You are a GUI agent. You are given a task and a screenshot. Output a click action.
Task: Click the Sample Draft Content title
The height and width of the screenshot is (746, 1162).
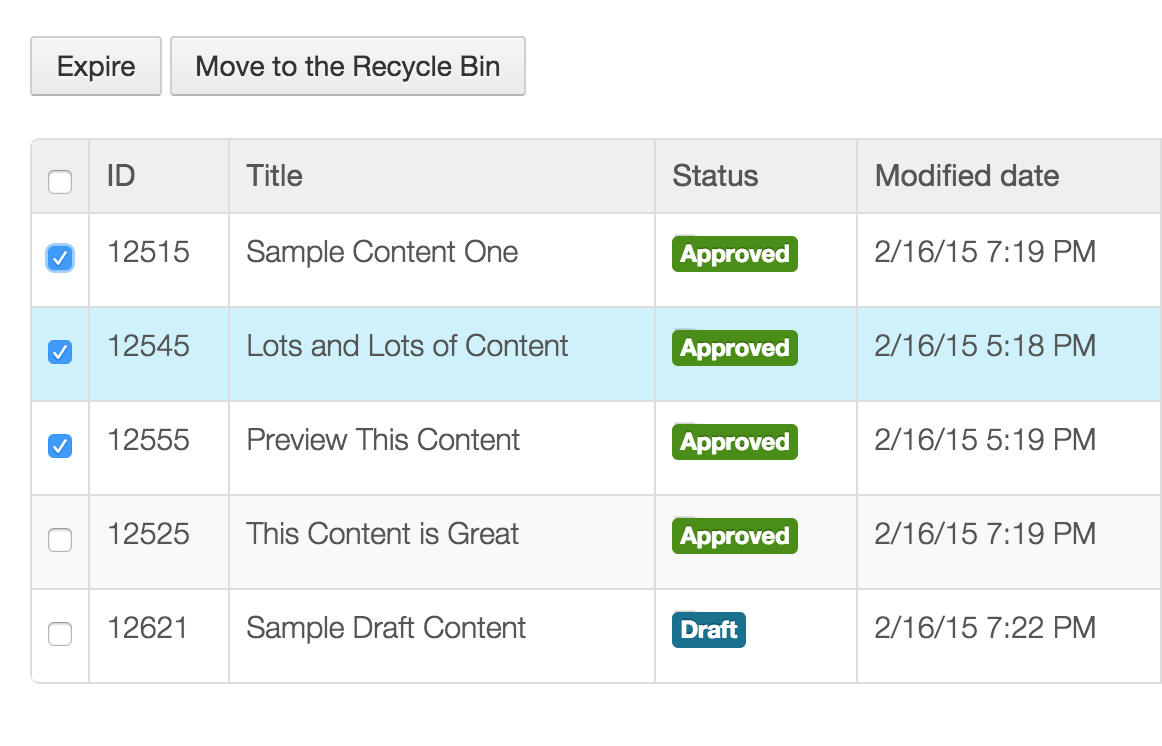pyautogui.click(x=386, y=628)
